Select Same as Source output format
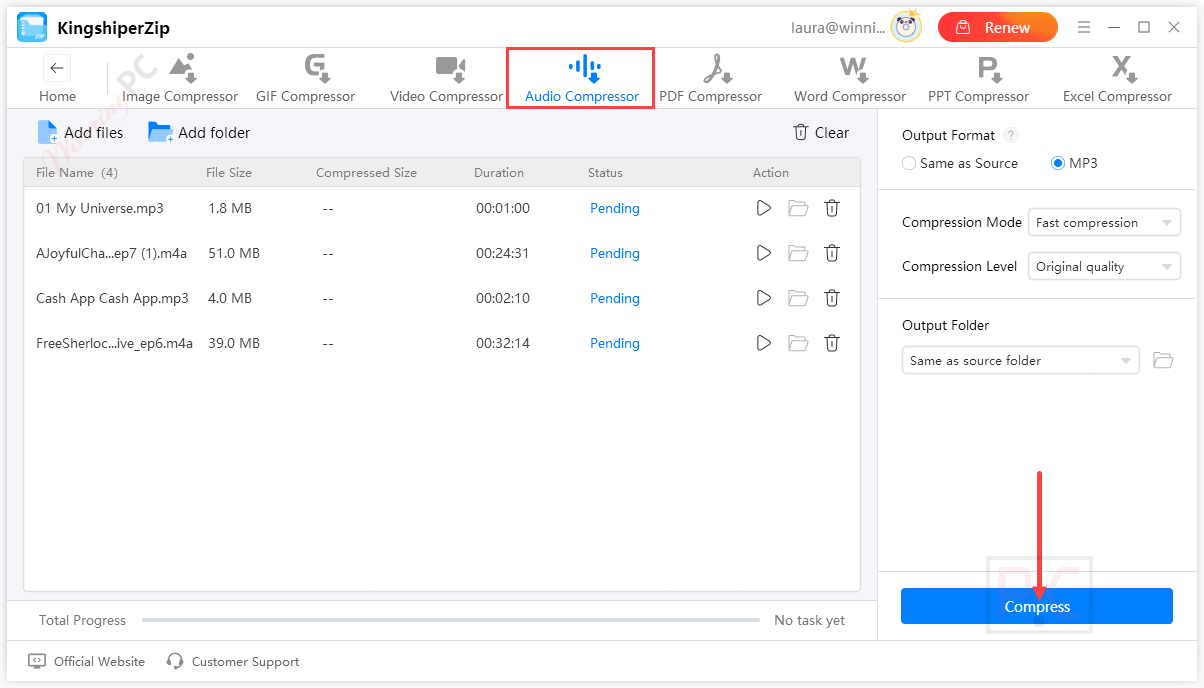 (x=960, y=163)
